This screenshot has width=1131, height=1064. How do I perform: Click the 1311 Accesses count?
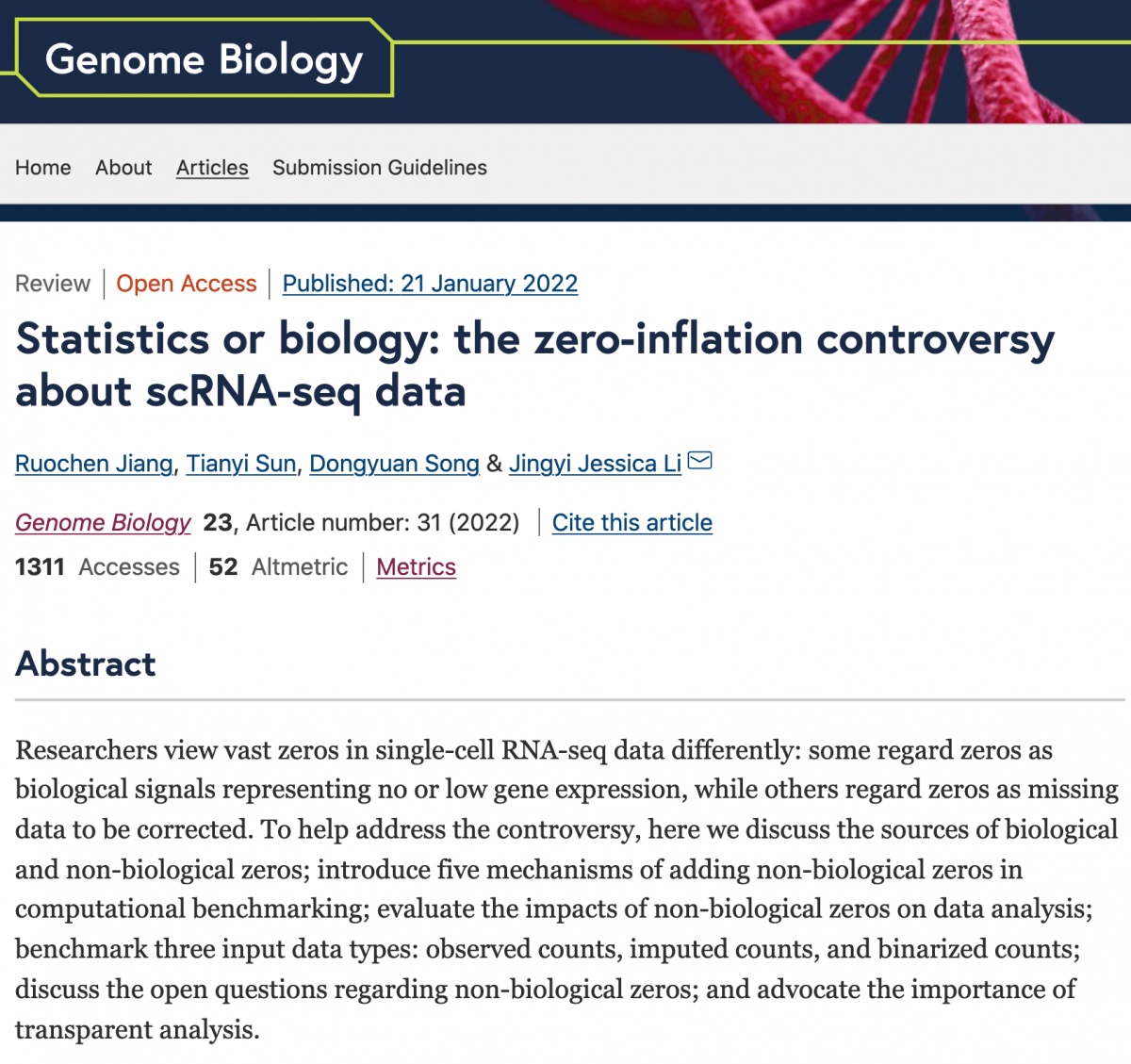97,567
